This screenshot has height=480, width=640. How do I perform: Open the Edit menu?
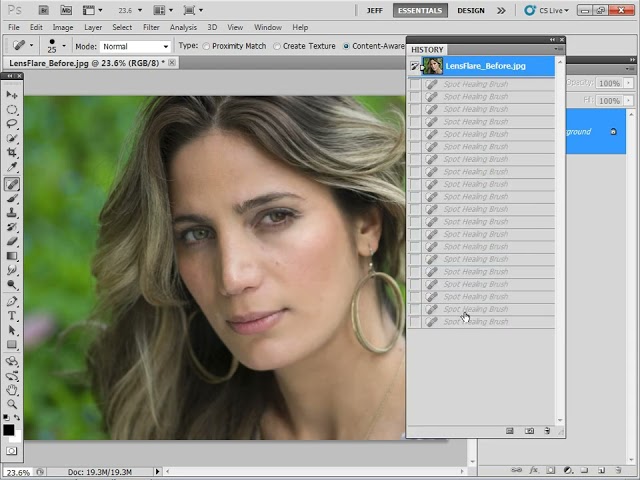36,27
